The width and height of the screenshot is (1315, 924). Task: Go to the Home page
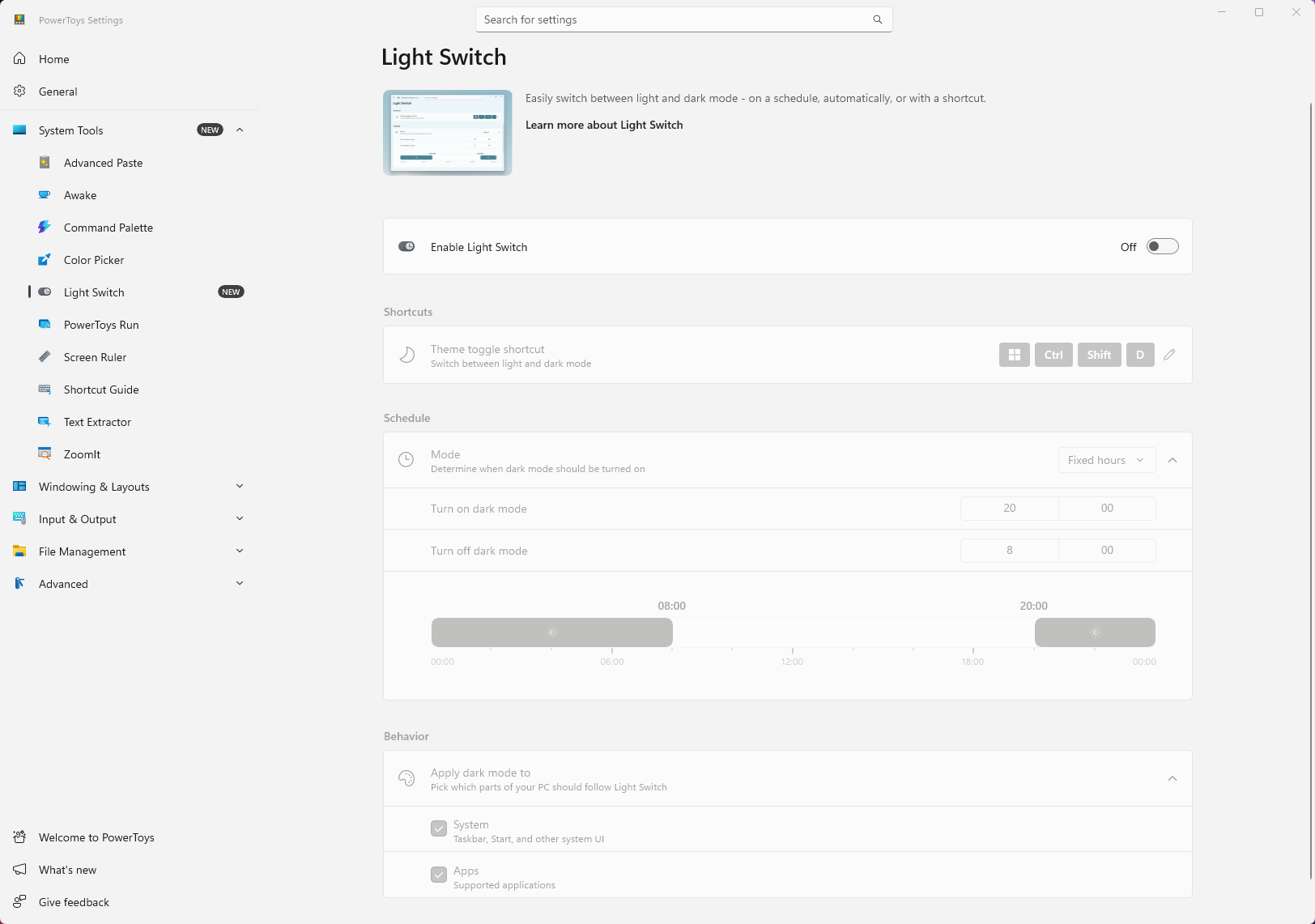click(53, 59)
